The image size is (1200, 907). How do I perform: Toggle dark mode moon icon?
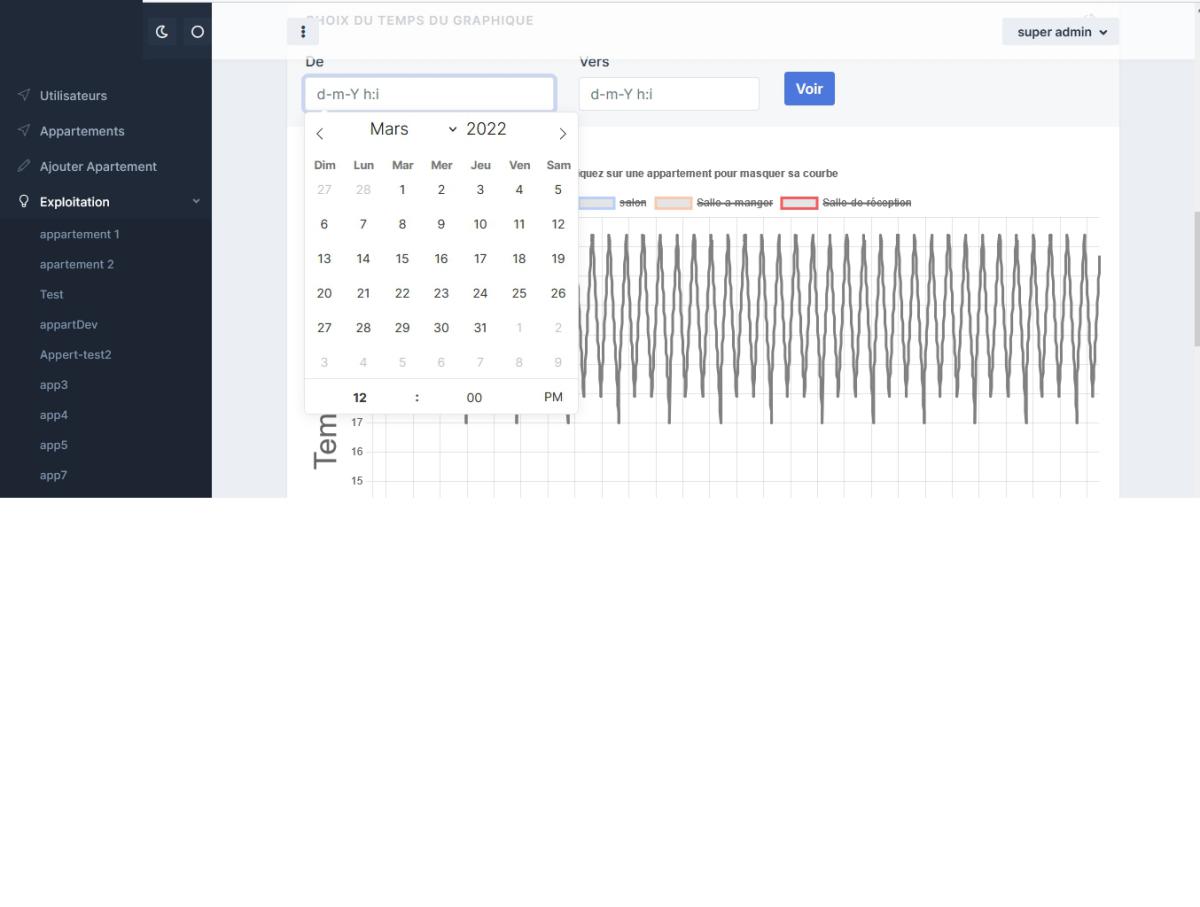tap(163, 32)
